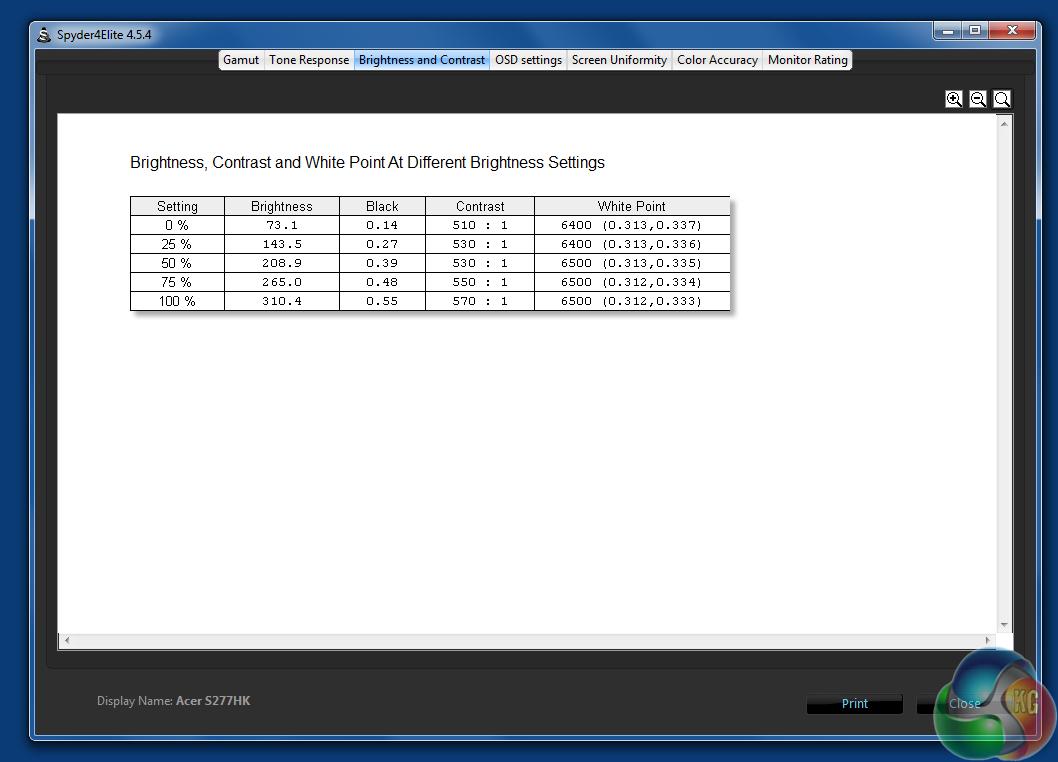Viewport: 1058px width, 762px height.
Task: Click black level value 0.14
Action: coord(382,225)
